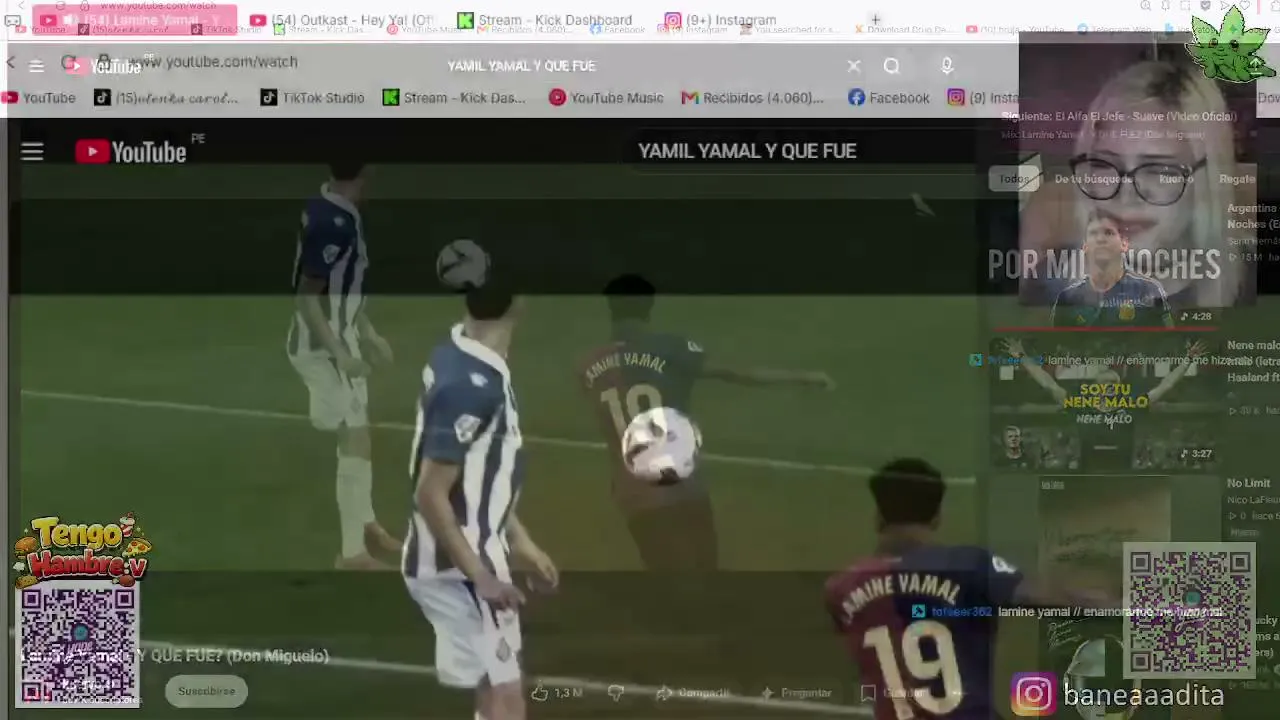Open the No Limit recommended video title
Image resolution: width=1280 pixels, height=720 pixels.
[x=1249, y=483]
